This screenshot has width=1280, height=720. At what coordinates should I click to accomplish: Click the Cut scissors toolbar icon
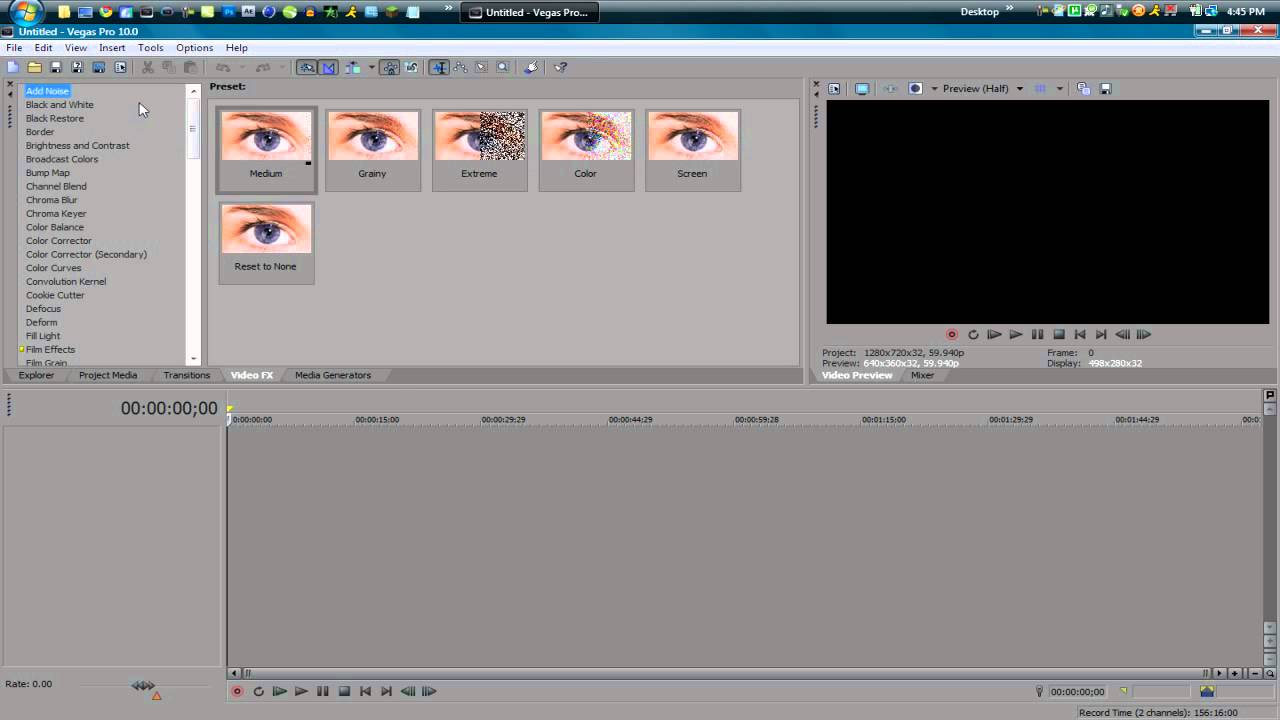click(147, 67)
